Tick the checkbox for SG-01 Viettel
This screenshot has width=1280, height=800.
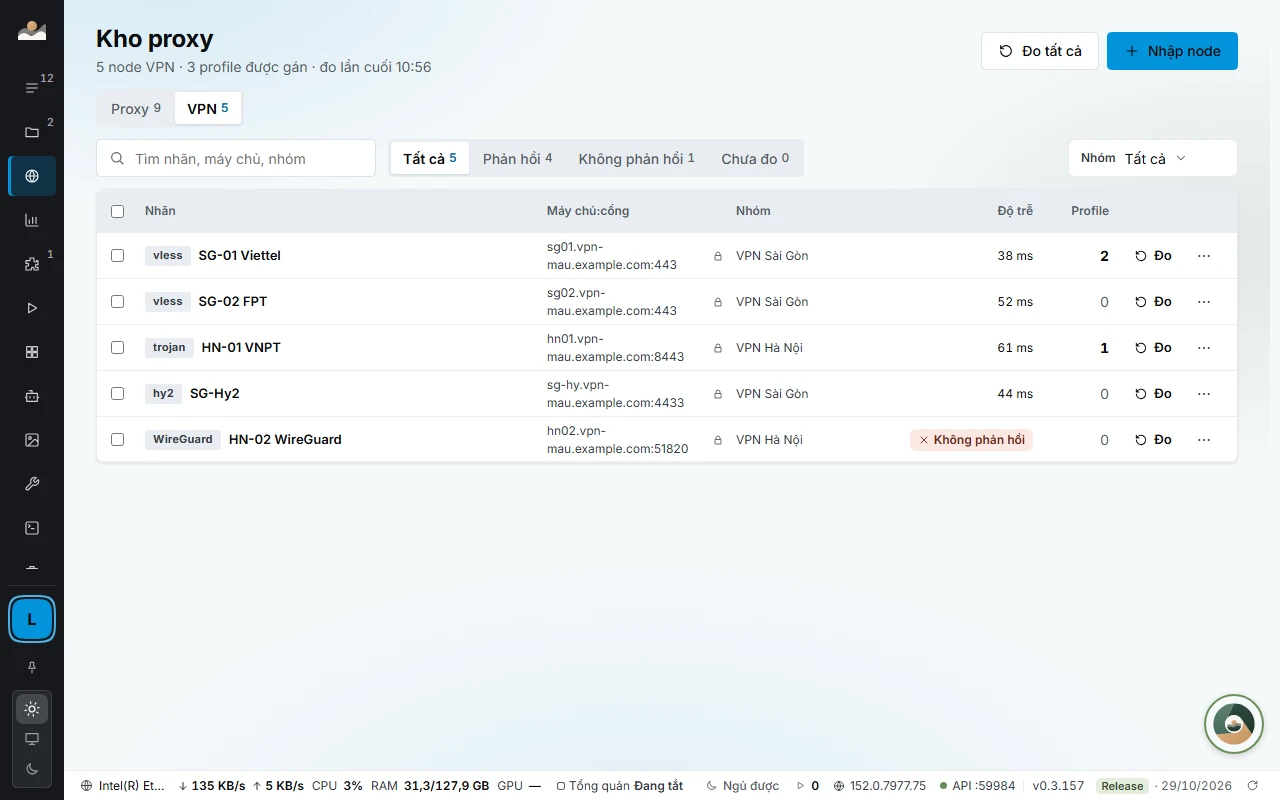(118, 256)
